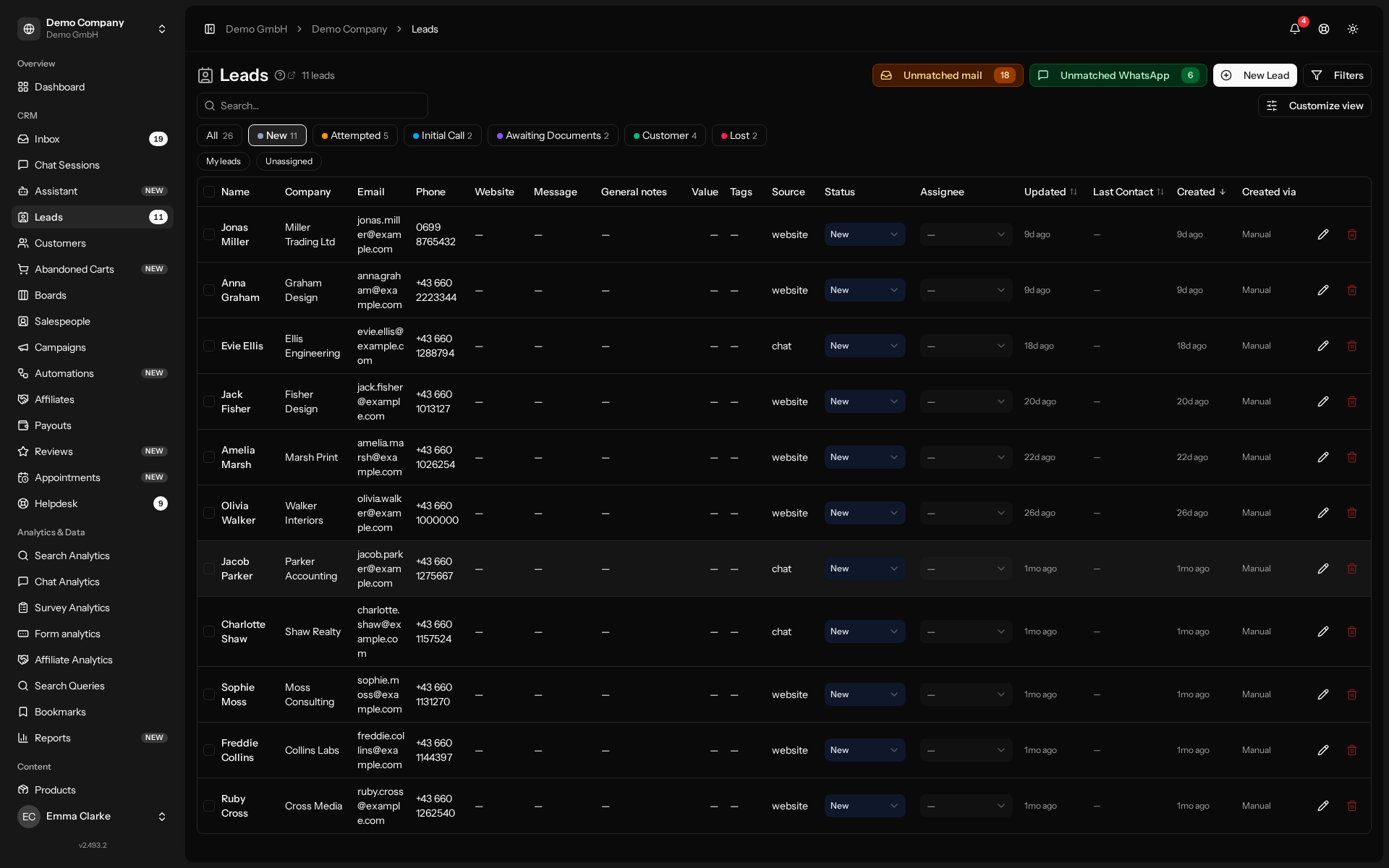Edit the Jack Fisher lead
This screenshot has height=868, width=1389.
[1323, 401]
